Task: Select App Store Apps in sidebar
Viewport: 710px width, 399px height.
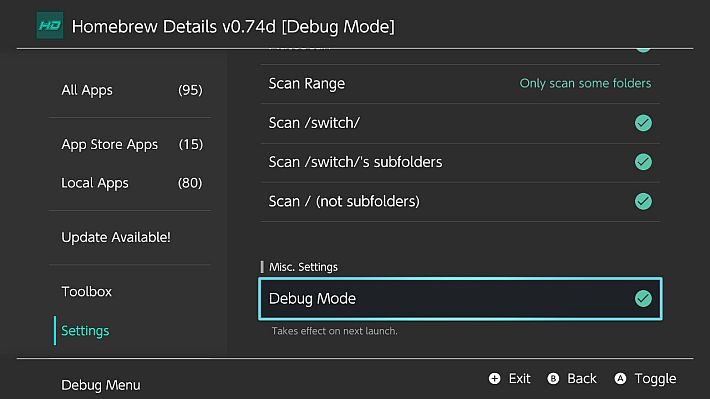Action: tap(132, 144)
